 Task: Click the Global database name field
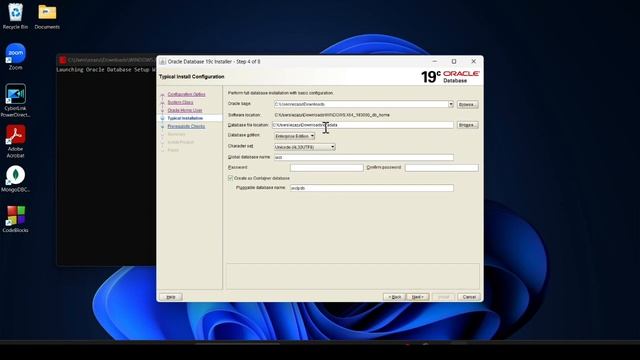pyautogui.click(x=364, y=157)
